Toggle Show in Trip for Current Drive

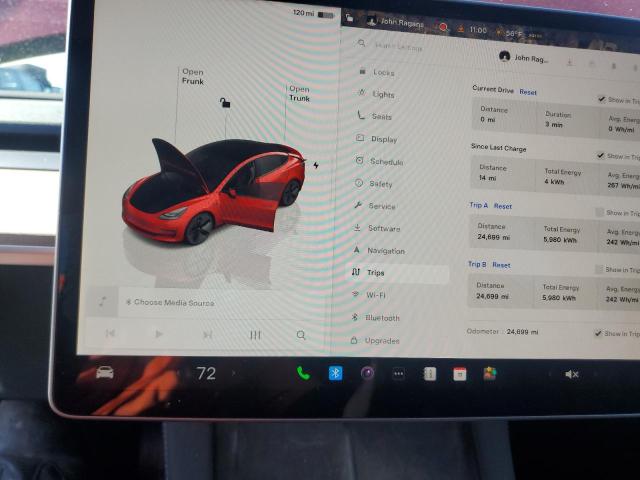[x=602, y=100]
